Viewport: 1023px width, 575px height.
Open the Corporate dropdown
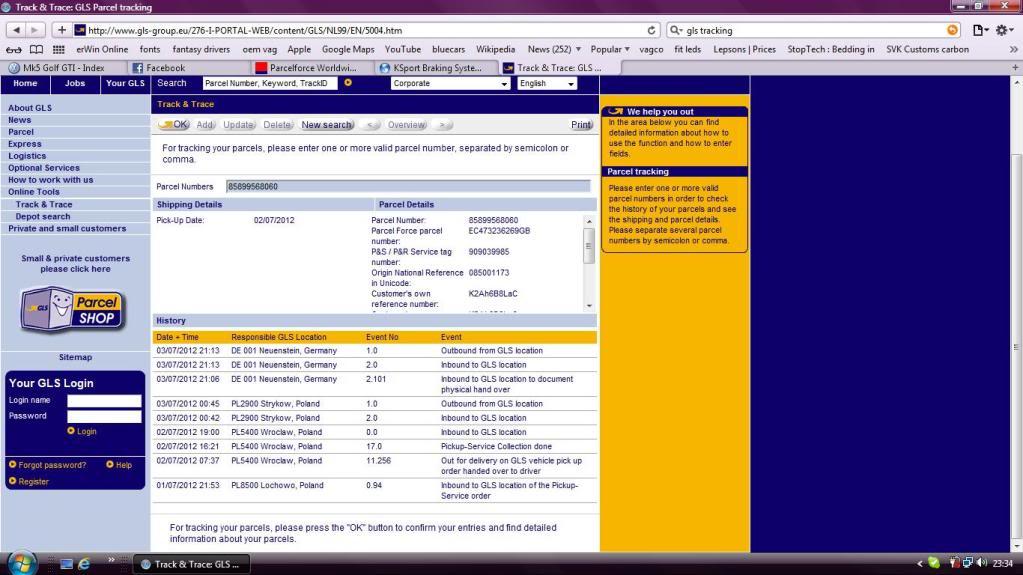coord(450,84)
